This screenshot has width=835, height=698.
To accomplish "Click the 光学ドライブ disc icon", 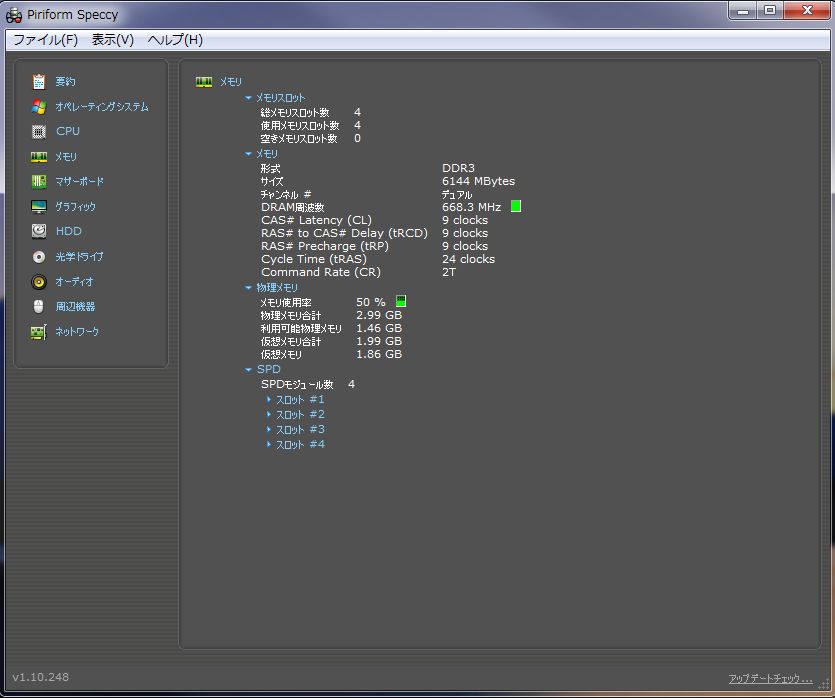I will coord(39,256).
